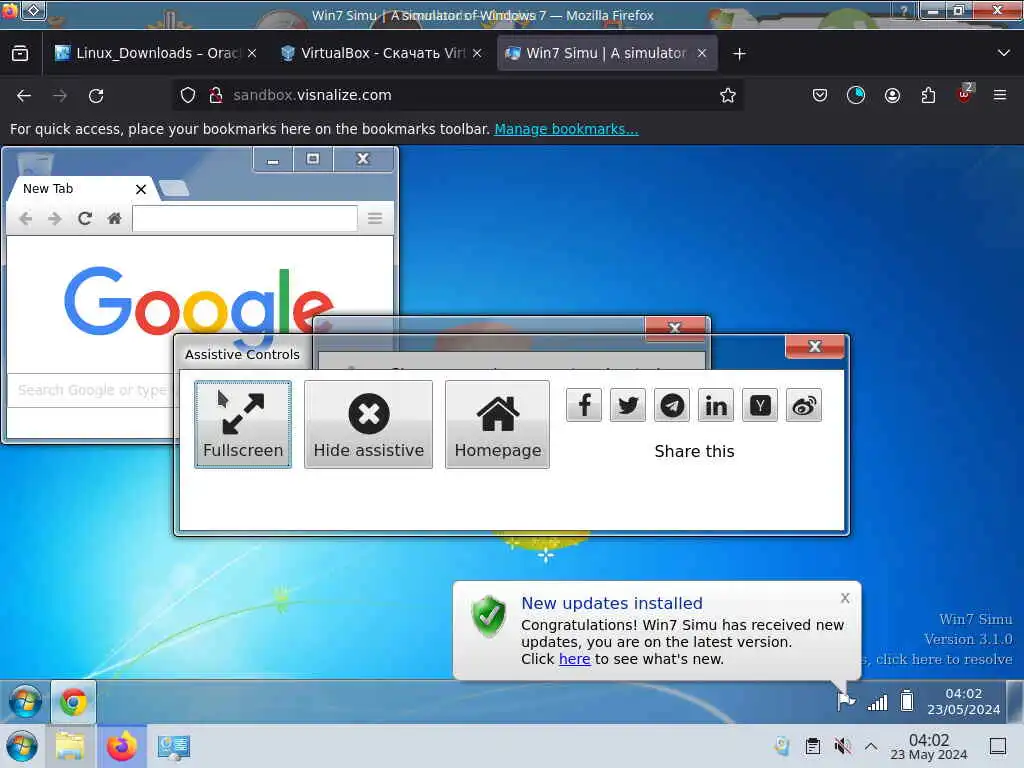Viewport: 1024px width, 768px height.
Task: Open a new tab in simulated Chrome
Action: click(174, 189)
